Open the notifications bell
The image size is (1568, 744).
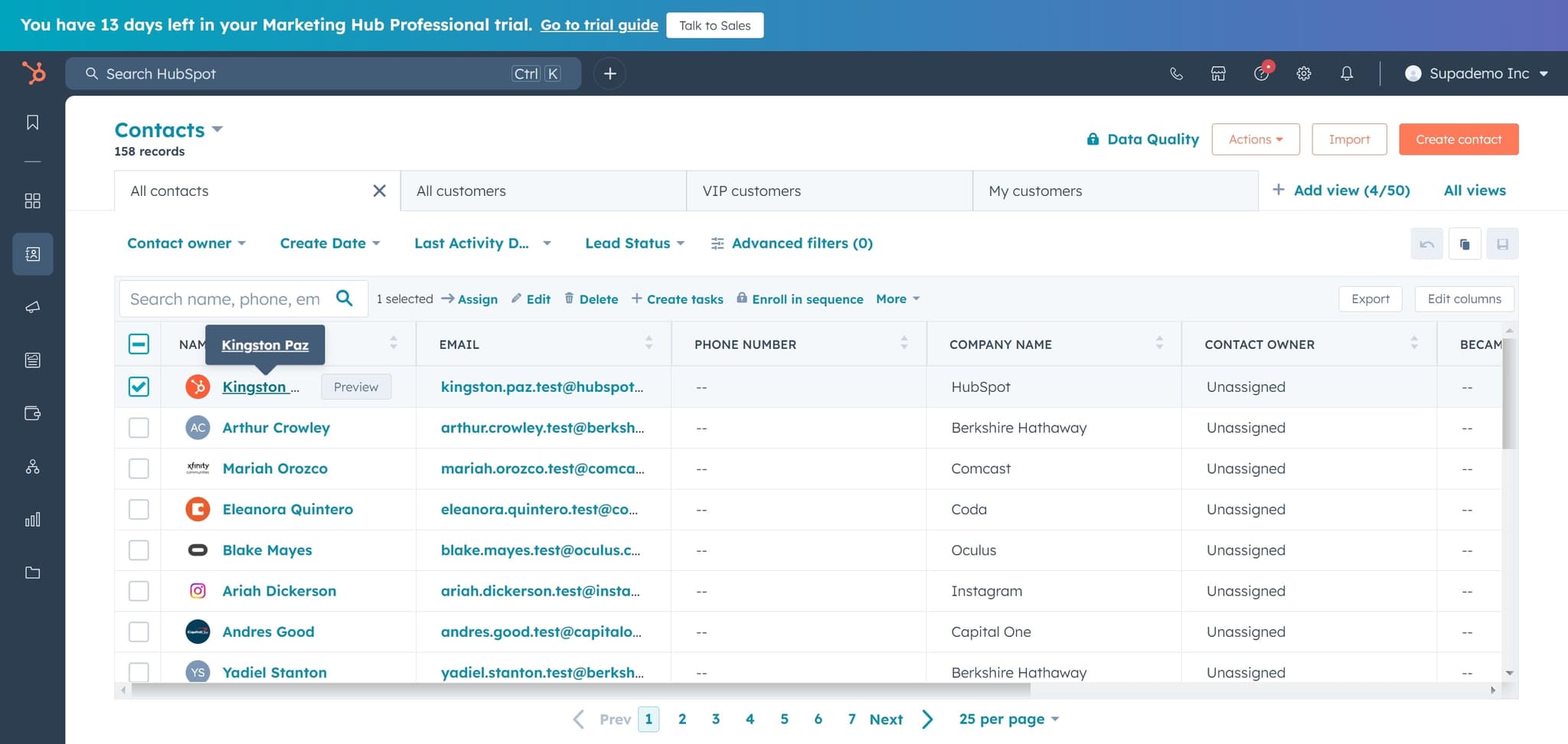pyautogui.click(x=1347, y=73)
